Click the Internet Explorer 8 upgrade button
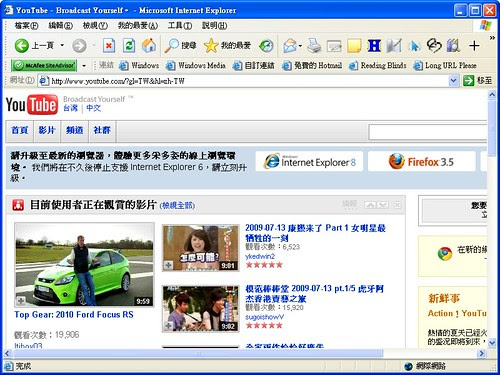Image resolution: width=500 pixels, height=375 pixels. coord(309,162)
